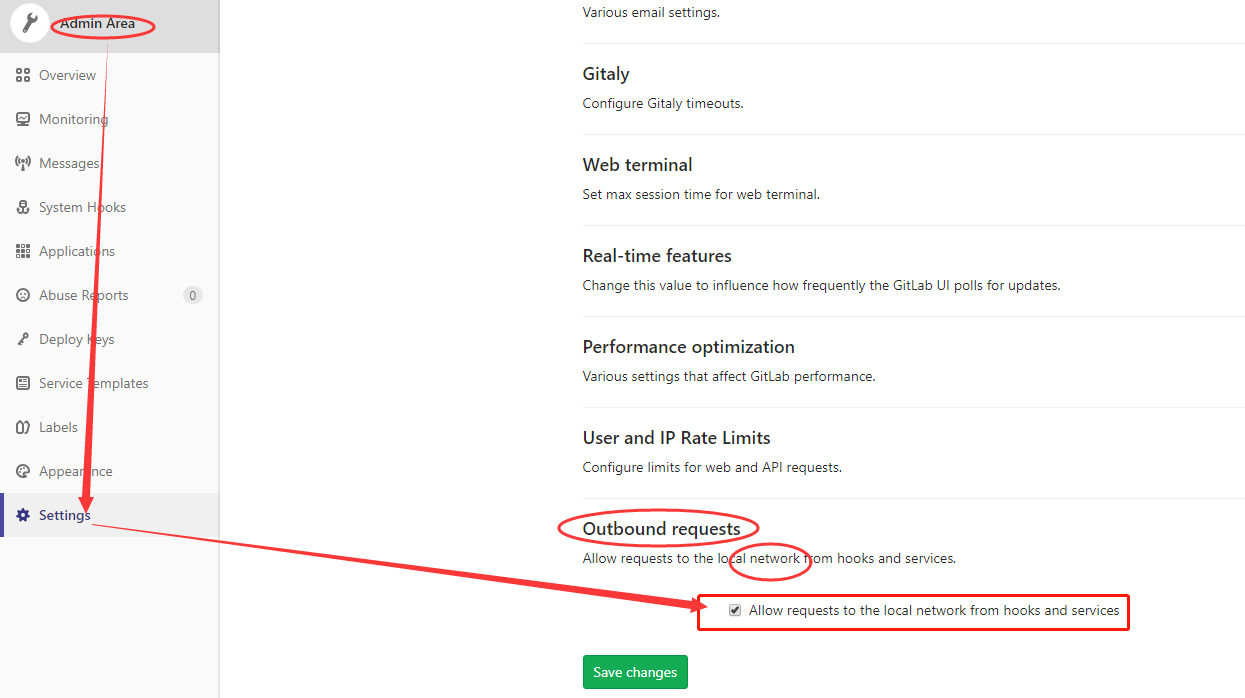Open Monitoring in the sidebar
Screen dimensions: 1245x698
coord(110,119)
